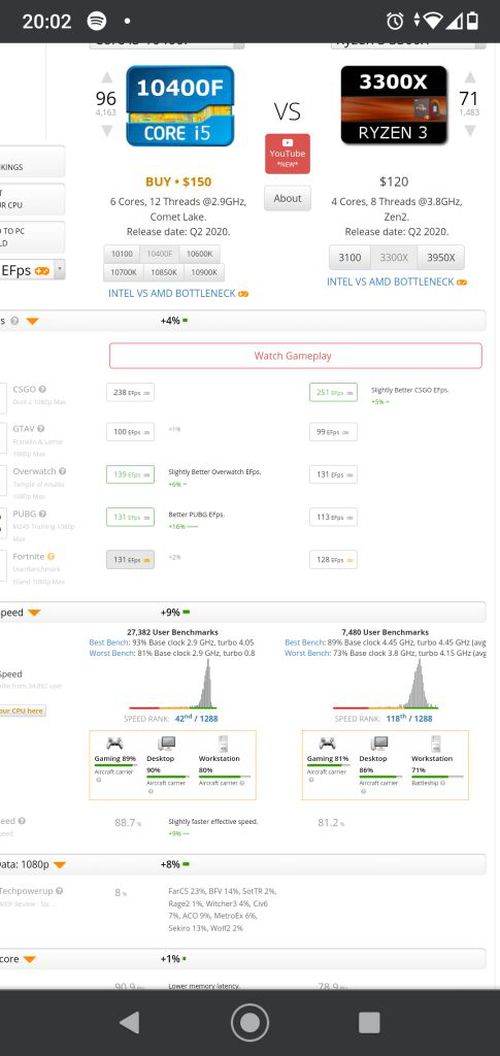Upvote the Core i5 10400F
Screen dimensions: 500x1056
tap(106, 77)
